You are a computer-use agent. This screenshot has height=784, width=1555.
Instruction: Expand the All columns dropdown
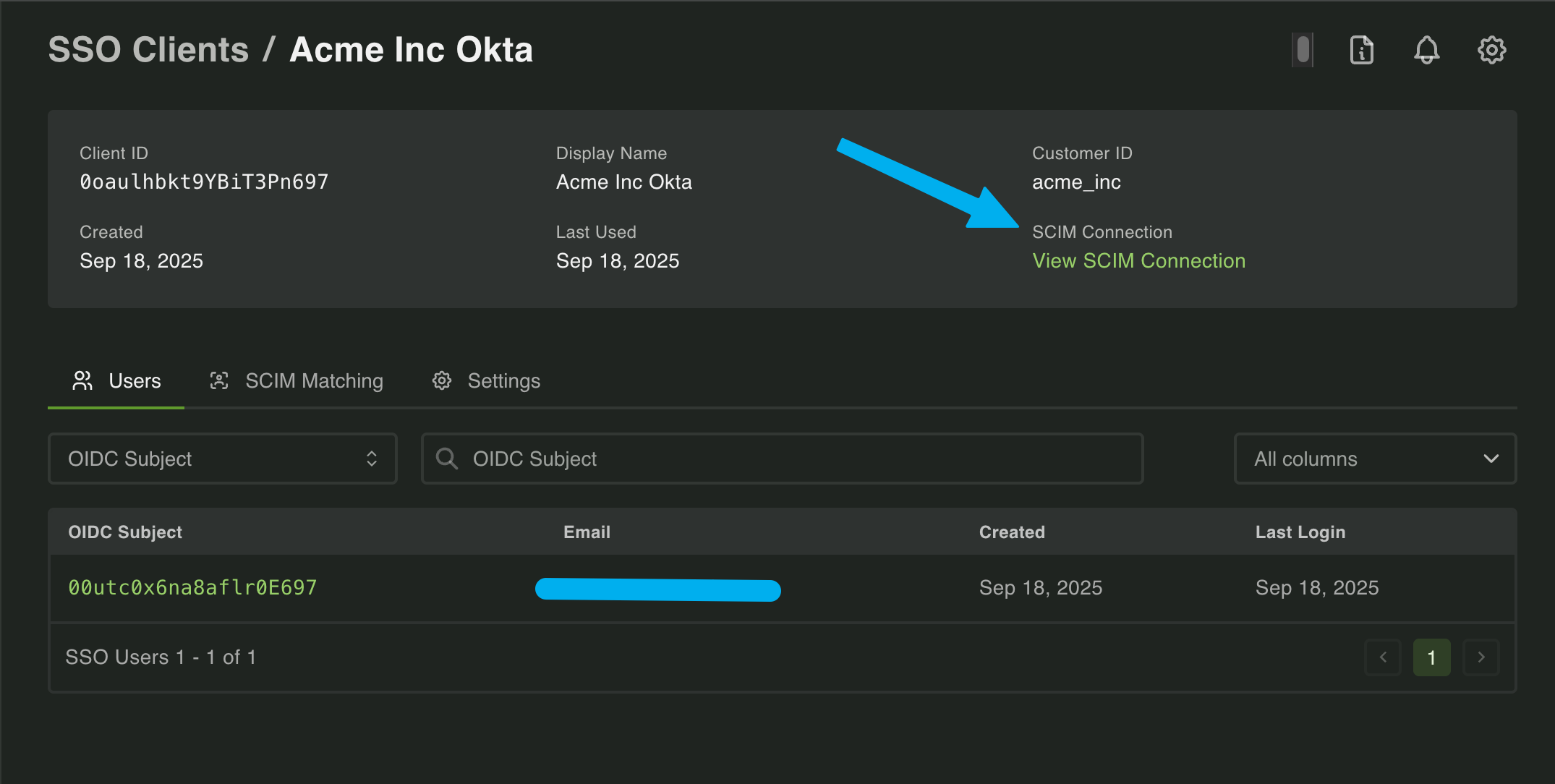pos(1374,458)
